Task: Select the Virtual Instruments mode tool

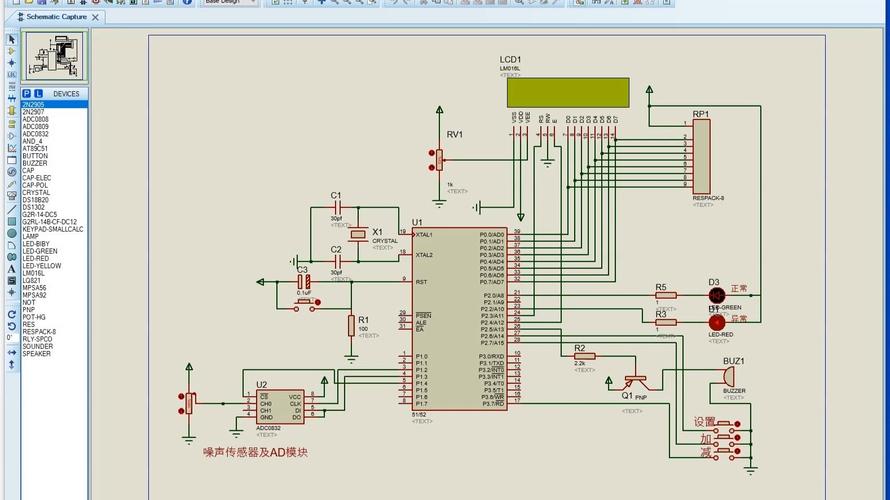Action: 11,196
